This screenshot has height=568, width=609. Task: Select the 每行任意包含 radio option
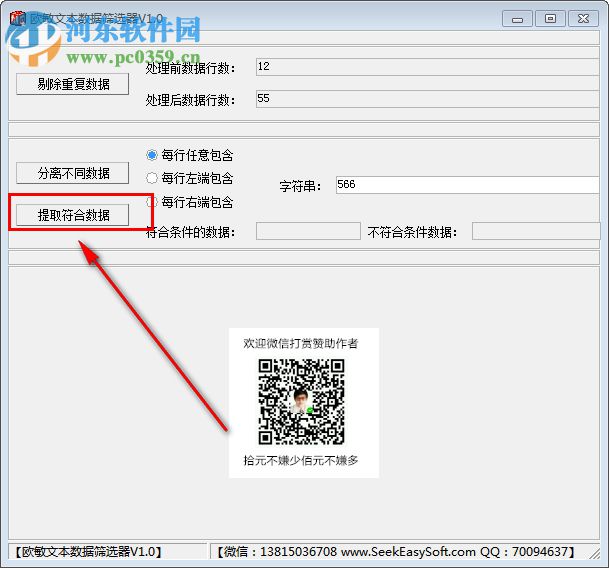(190, 155)
